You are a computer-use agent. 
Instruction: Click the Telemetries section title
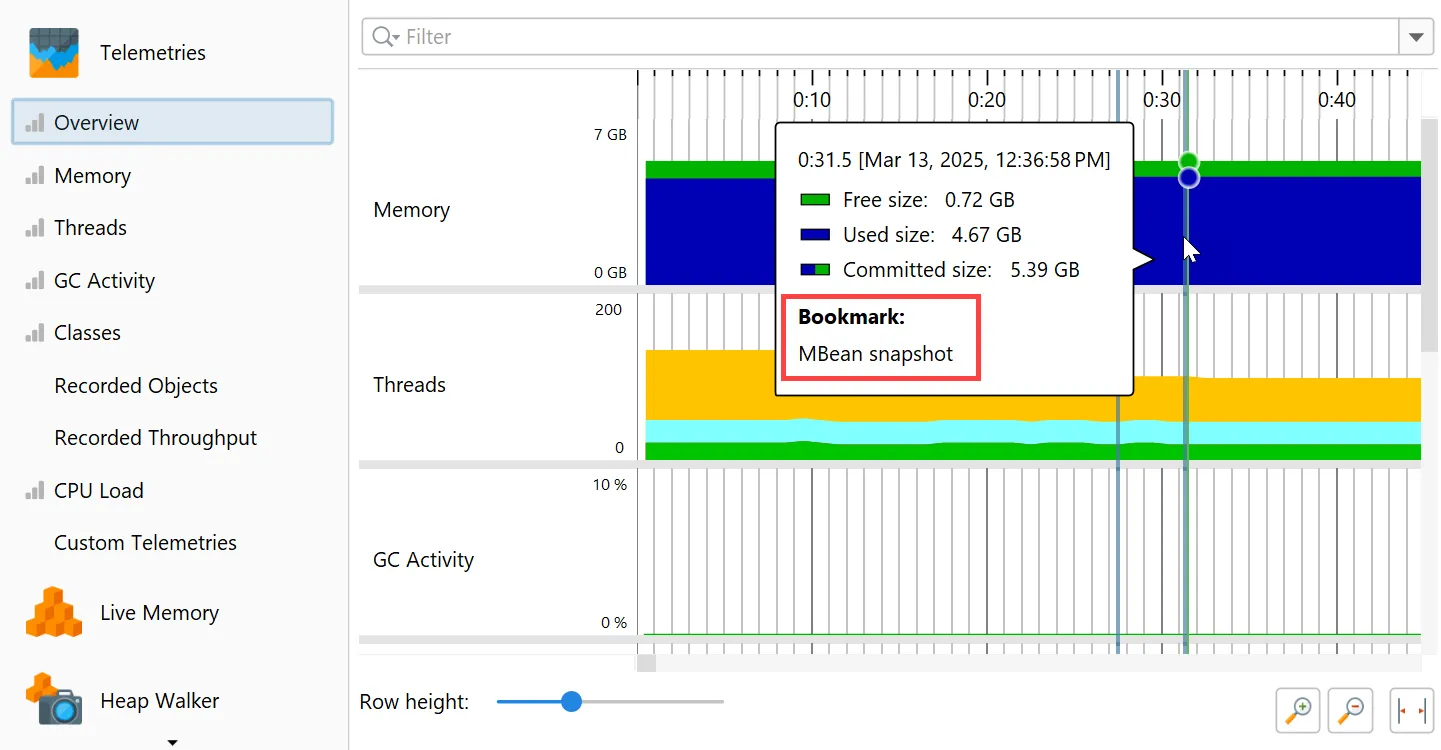(153, 53)
